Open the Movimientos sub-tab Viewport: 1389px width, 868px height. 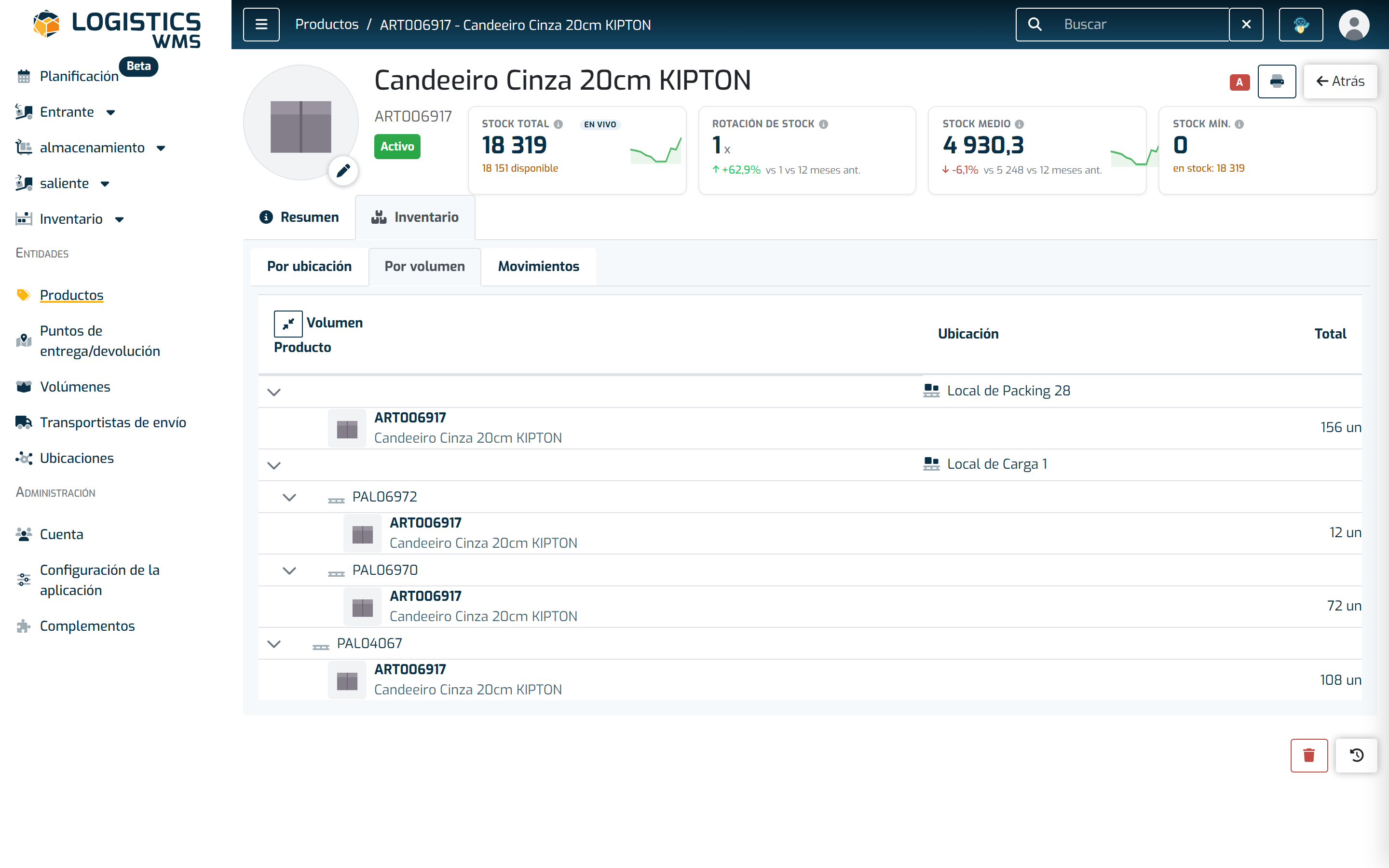coord(538,266)
